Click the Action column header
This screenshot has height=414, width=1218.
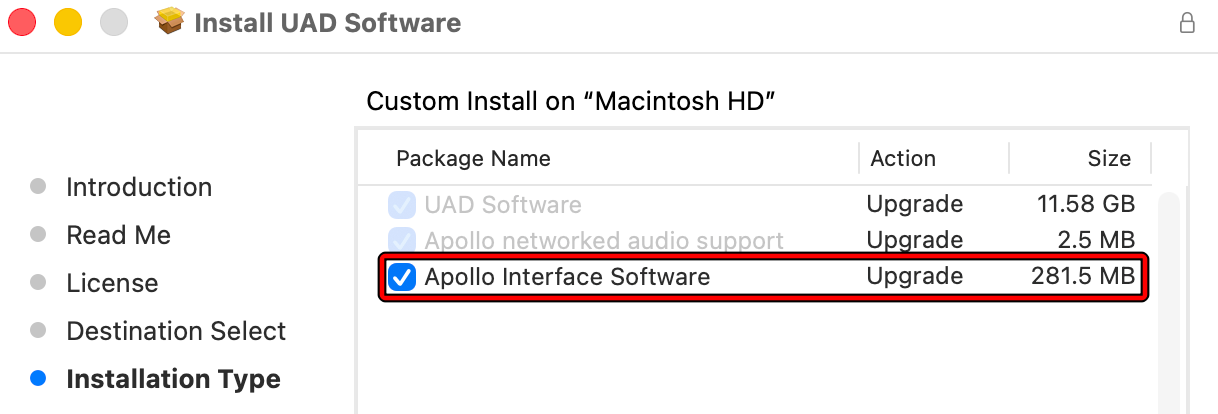click(903, 158)
